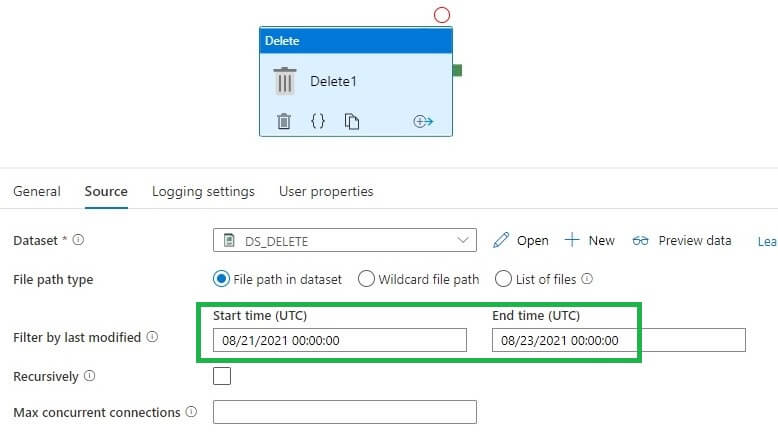Click the delete trash icon on Delete1 activity

point(284,121)
